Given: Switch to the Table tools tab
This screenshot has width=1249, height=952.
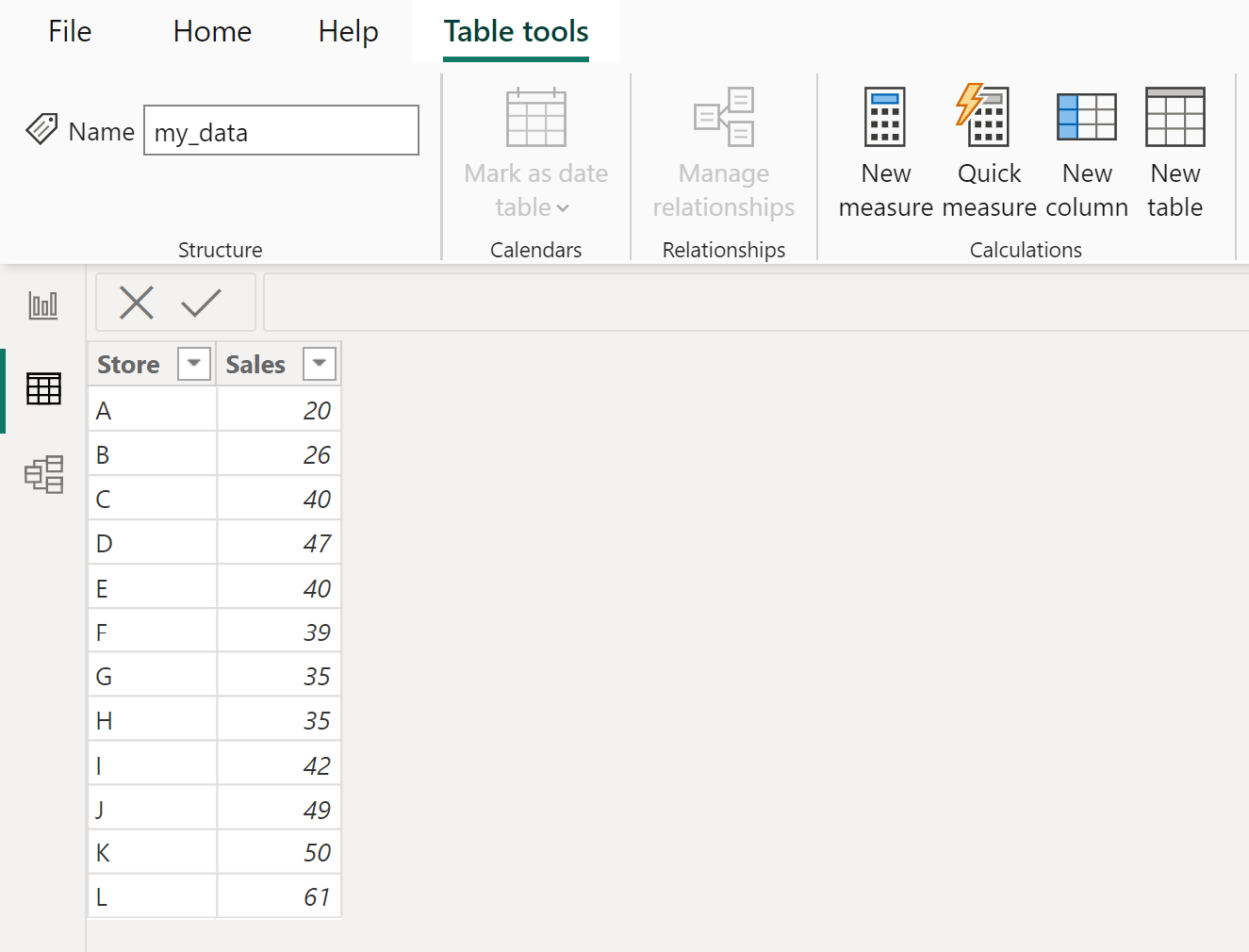Looking at the screenshot, I should coord(516,31).
